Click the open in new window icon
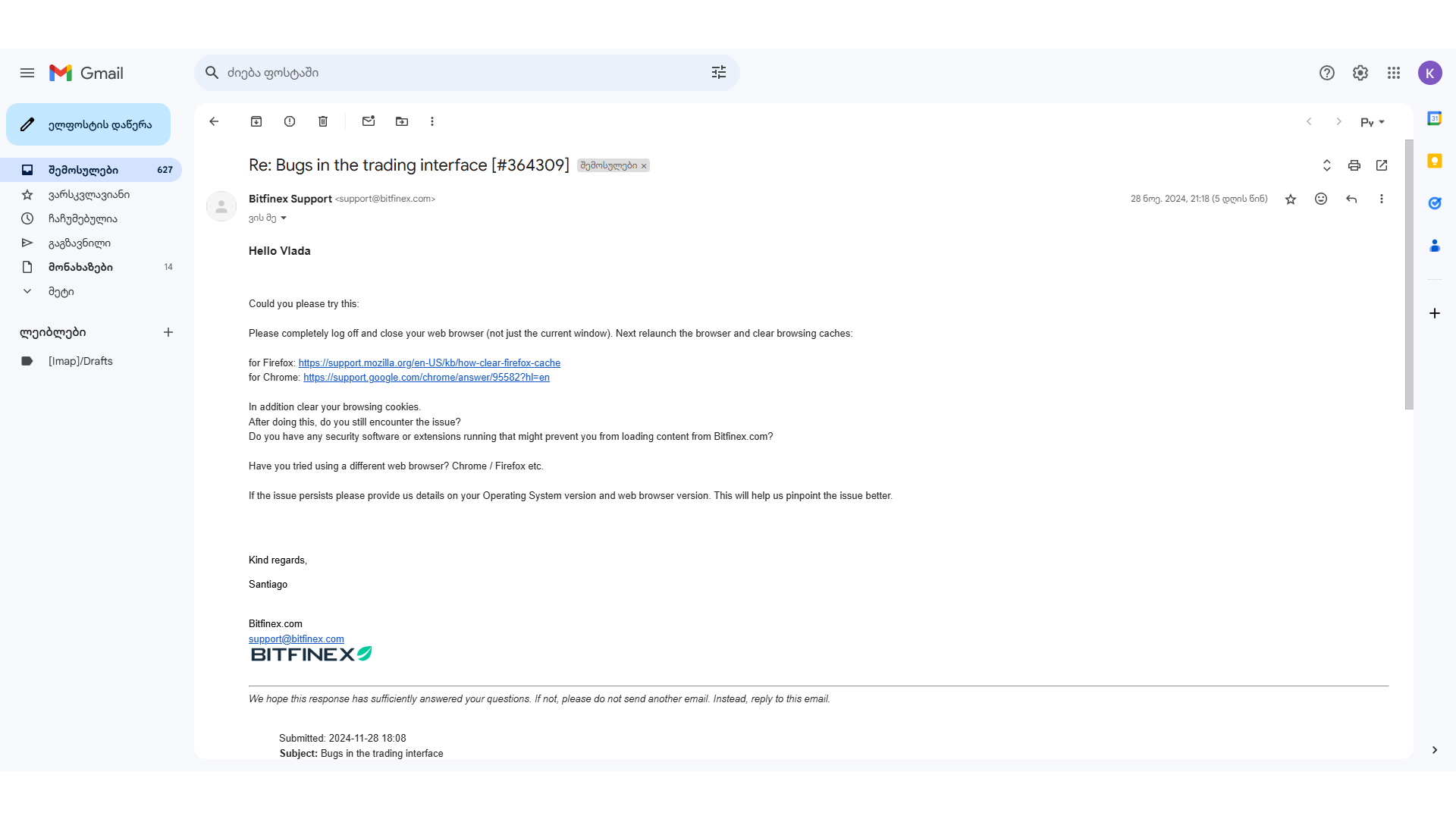The image size is (1456, 819). pyautogui.click(x=1382, y=165)
